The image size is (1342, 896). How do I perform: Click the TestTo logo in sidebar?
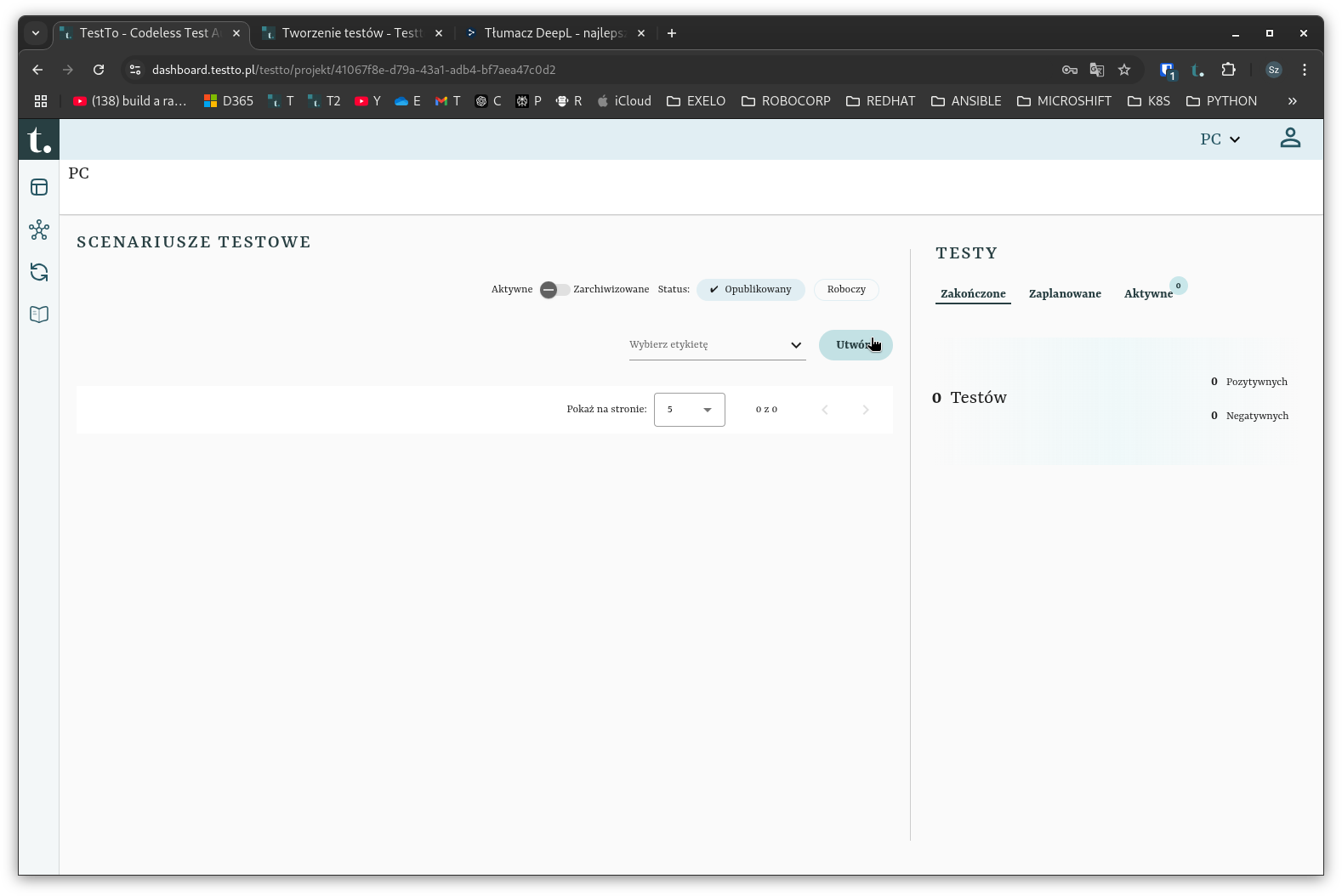tap(39, 139)
